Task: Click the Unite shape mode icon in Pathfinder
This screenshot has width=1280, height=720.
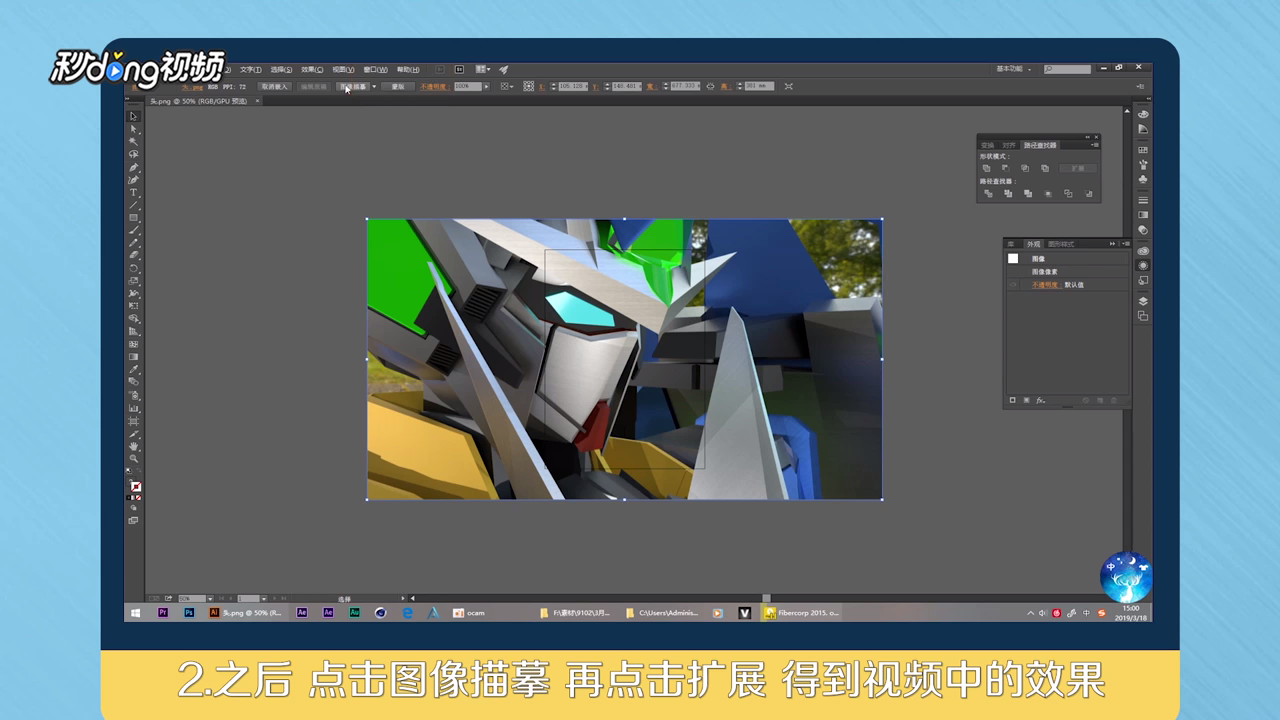Action: tap(986, 168)
